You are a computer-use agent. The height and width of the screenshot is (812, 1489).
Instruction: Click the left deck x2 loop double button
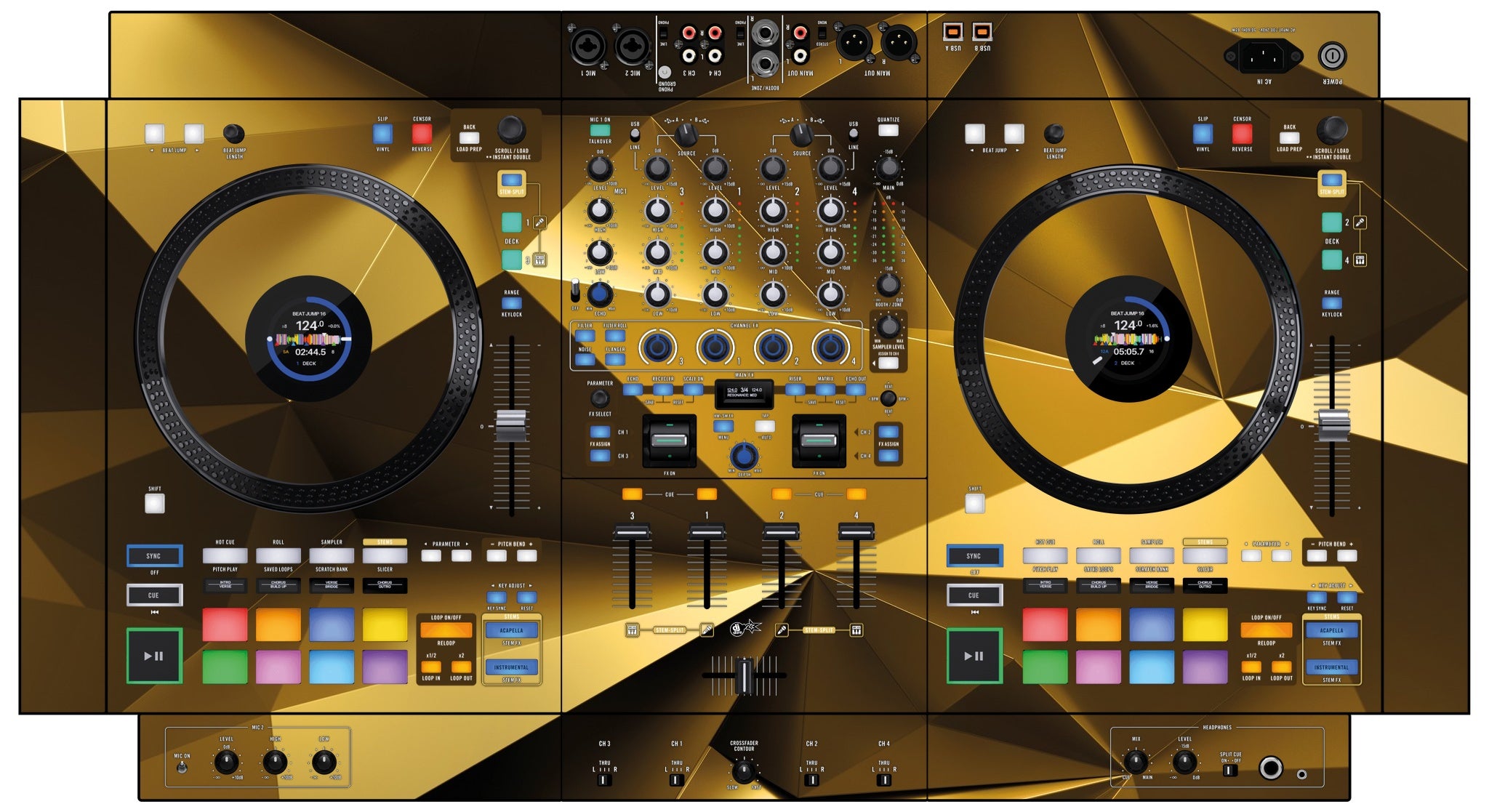pos(461,667)
